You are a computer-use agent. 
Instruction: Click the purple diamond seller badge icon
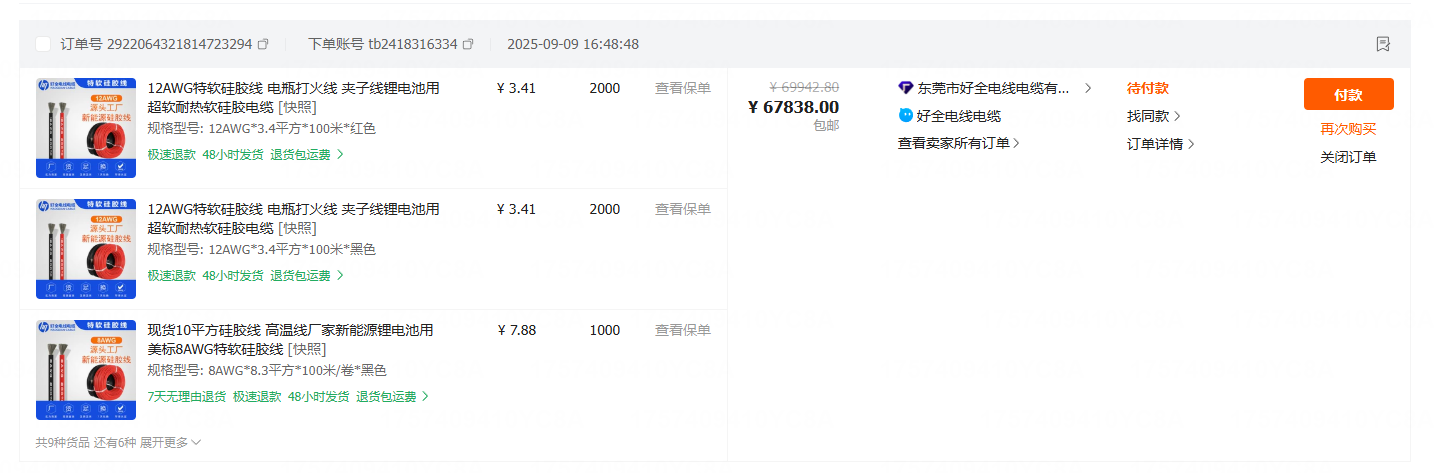[x=906, y=88]
